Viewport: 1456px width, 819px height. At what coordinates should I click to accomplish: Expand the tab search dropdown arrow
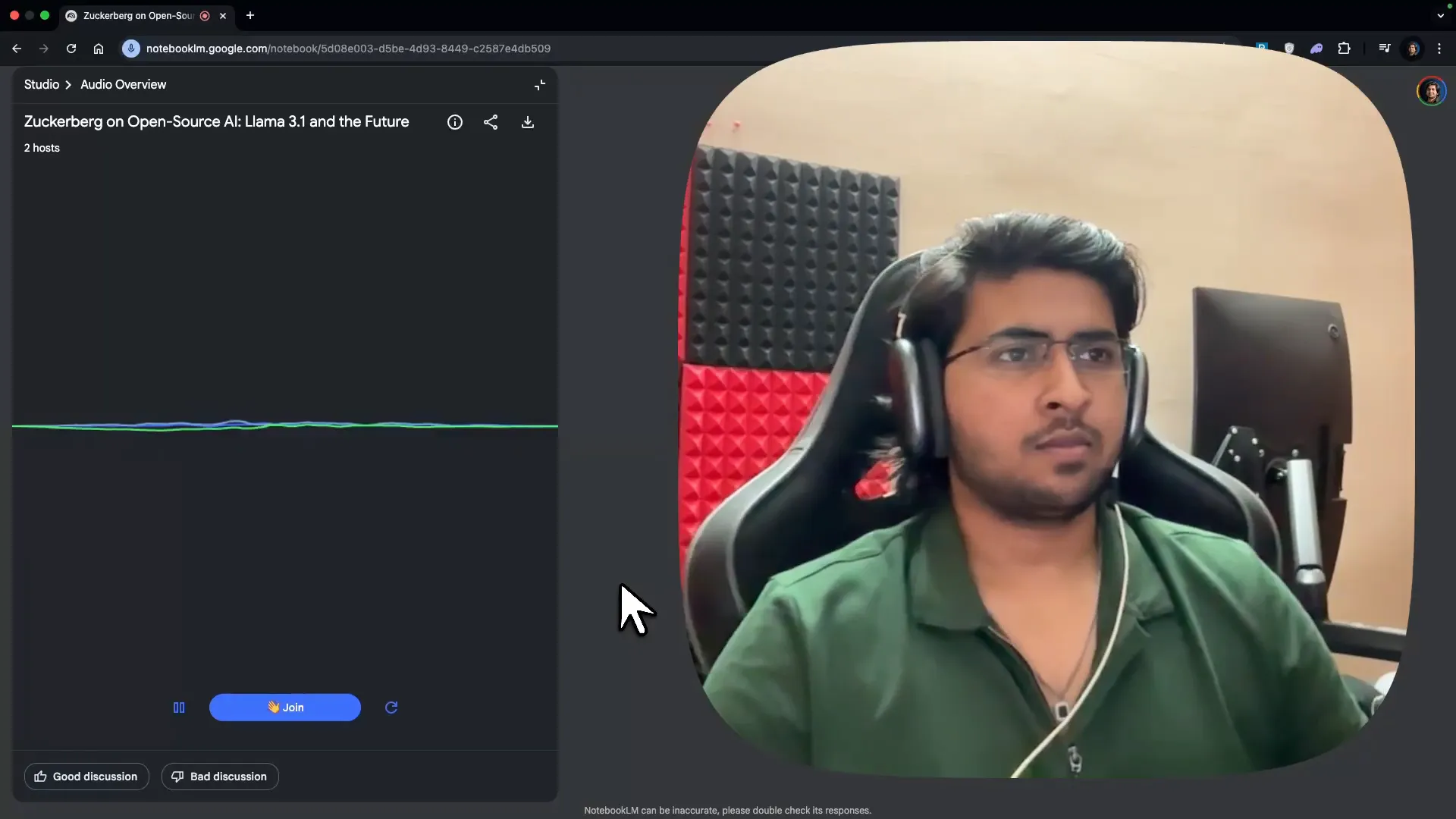click(1440, 16)
